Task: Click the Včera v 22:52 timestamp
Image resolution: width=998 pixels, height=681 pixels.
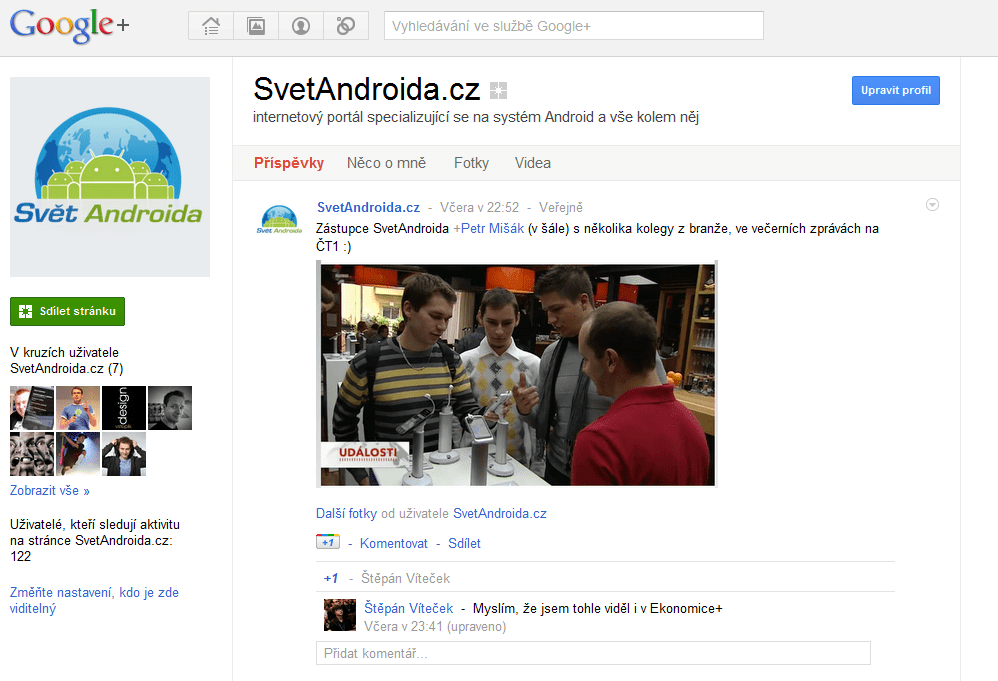Action: (479, 207)
